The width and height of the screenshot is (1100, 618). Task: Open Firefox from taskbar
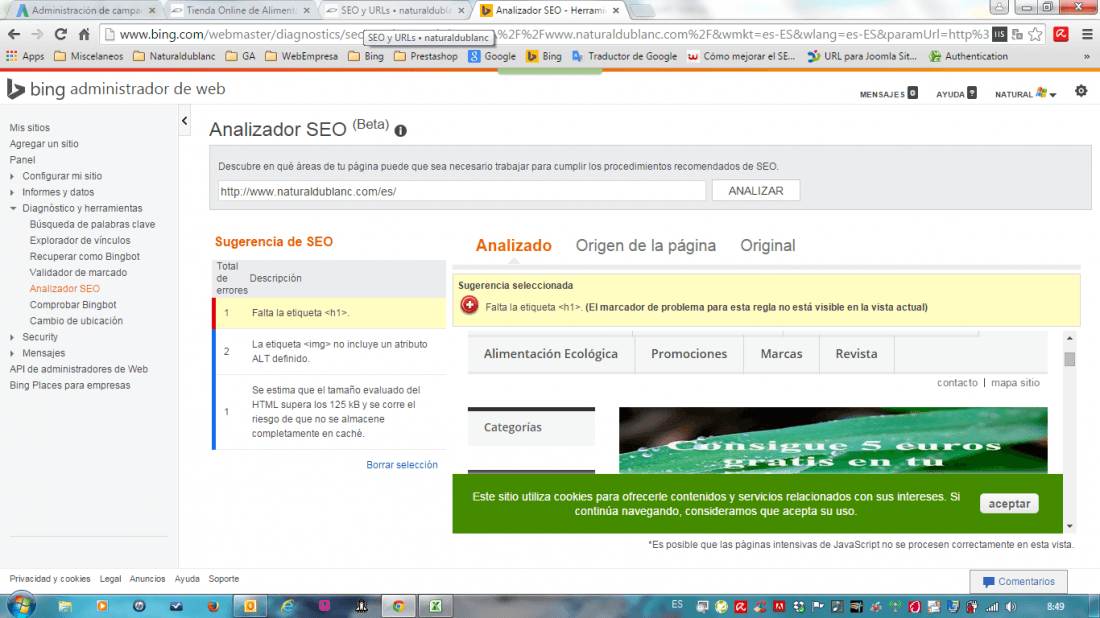[213, 606]
